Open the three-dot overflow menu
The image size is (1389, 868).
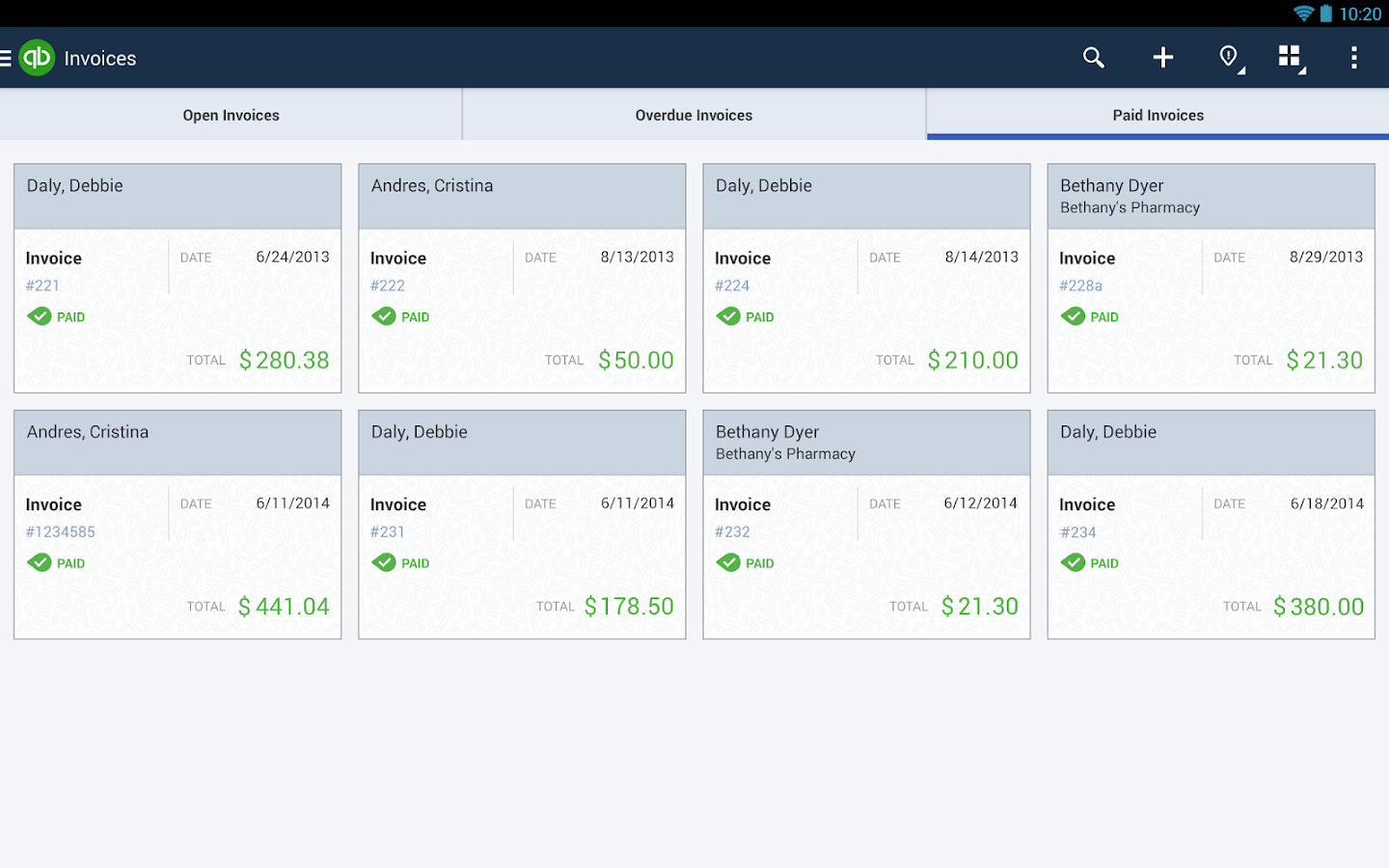pyautogui.click(x=1353, y=58)
